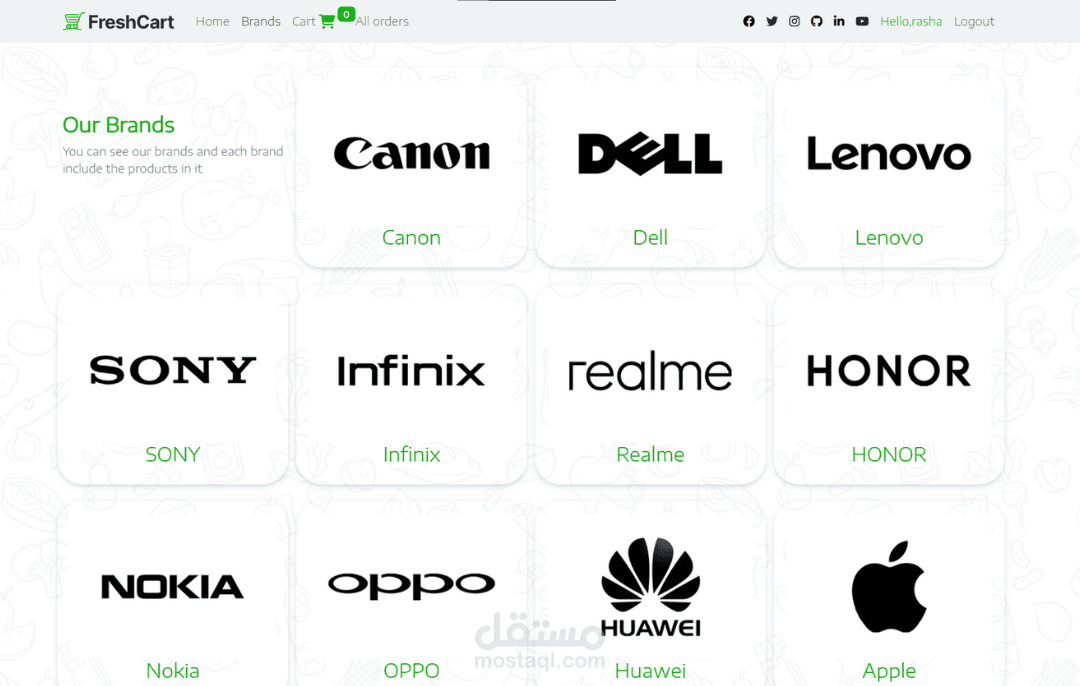Screen dimensions: 1080x686
Task: Click the Our Brands heading
Action: (x=118, y=125)
